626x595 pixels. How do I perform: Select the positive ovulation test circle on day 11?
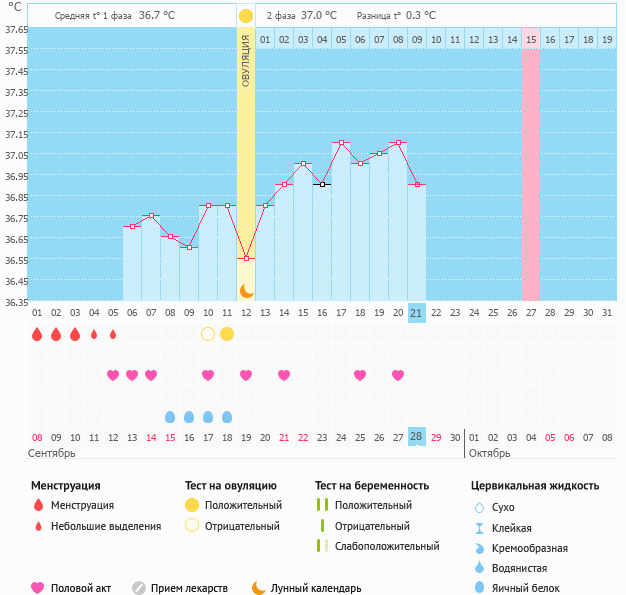click(227, 334)
